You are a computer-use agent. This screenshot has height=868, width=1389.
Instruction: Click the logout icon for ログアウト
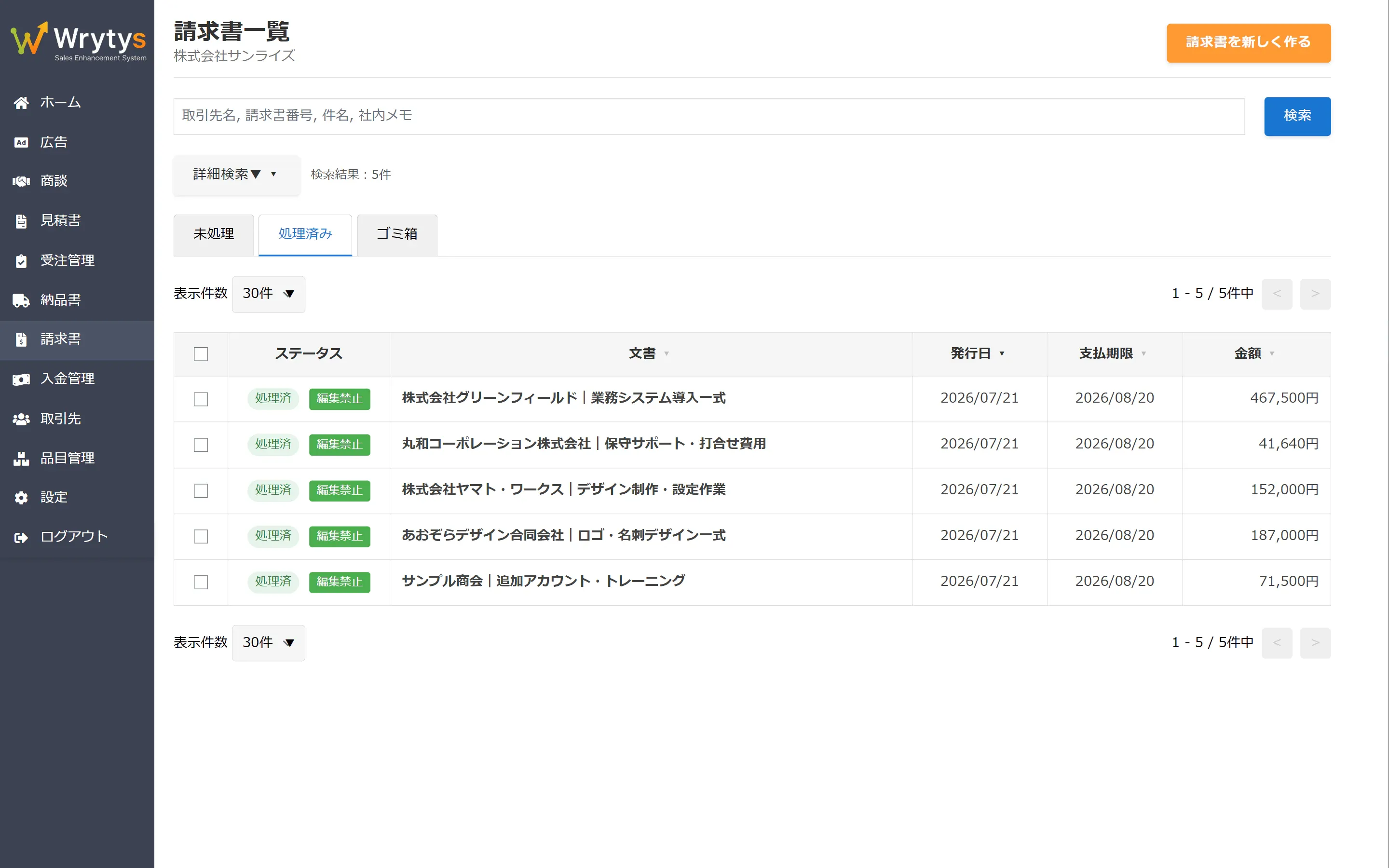tap(21, 537)
